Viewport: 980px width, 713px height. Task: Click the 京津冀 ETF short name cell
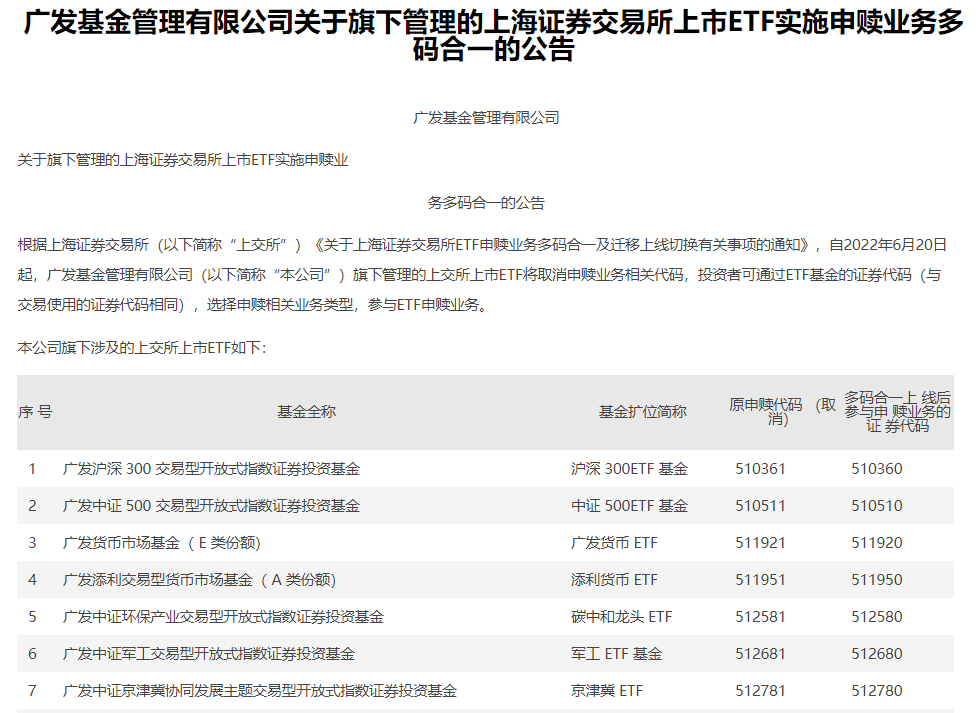[607, 691]
